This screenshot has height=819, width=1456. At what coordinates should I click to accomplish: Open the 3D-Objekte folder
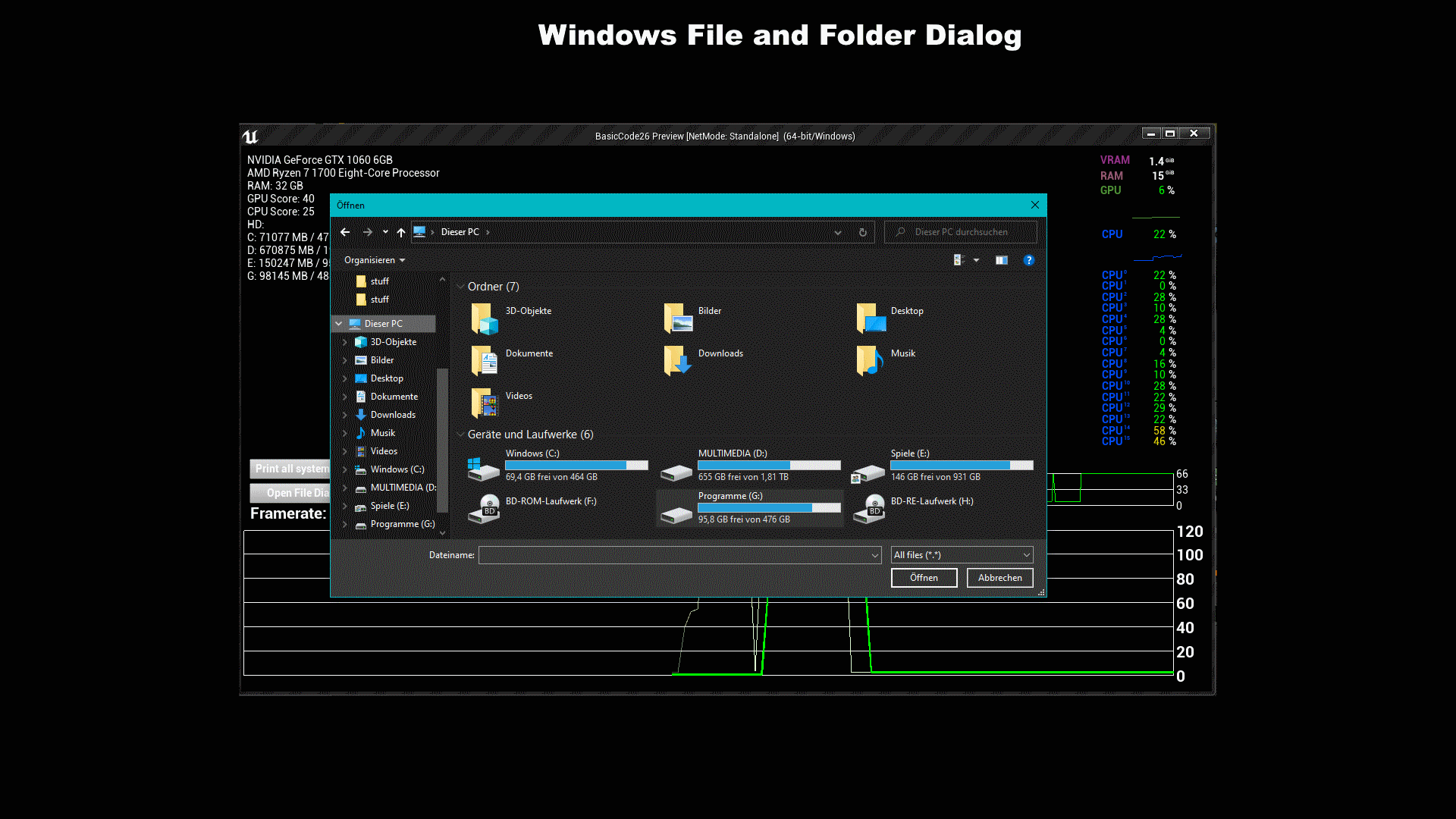tap(528, 310)
